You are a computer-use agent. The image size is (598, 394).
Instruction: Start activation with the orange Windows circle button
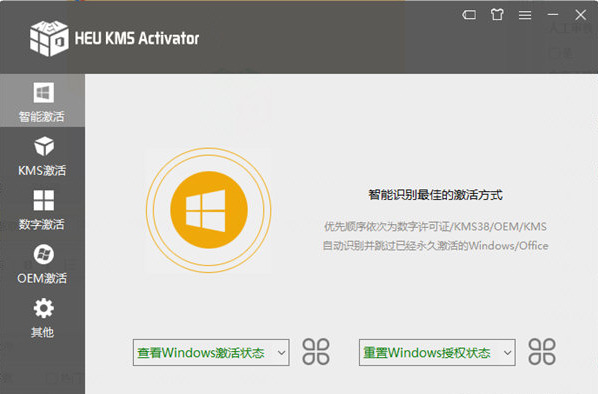[209, 210]
